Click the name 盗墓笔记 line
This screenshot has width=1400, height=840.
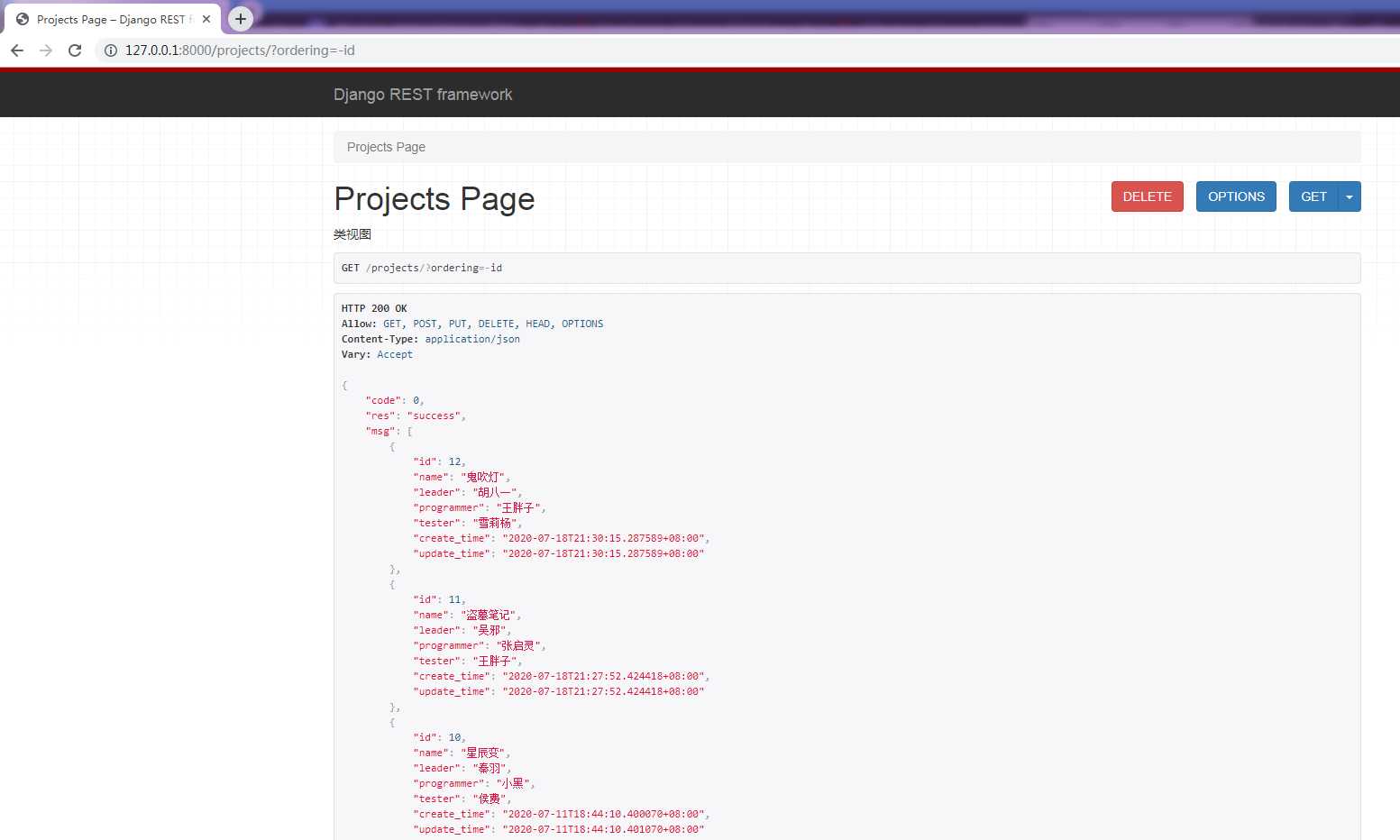pos(467,615)
